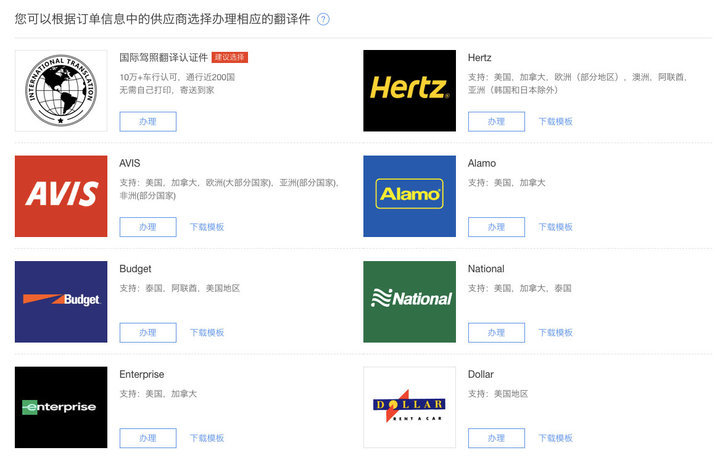Click 办理 button for Hertz
The width and height of the screenshot is (720, 458).
(x=496, y=121)
